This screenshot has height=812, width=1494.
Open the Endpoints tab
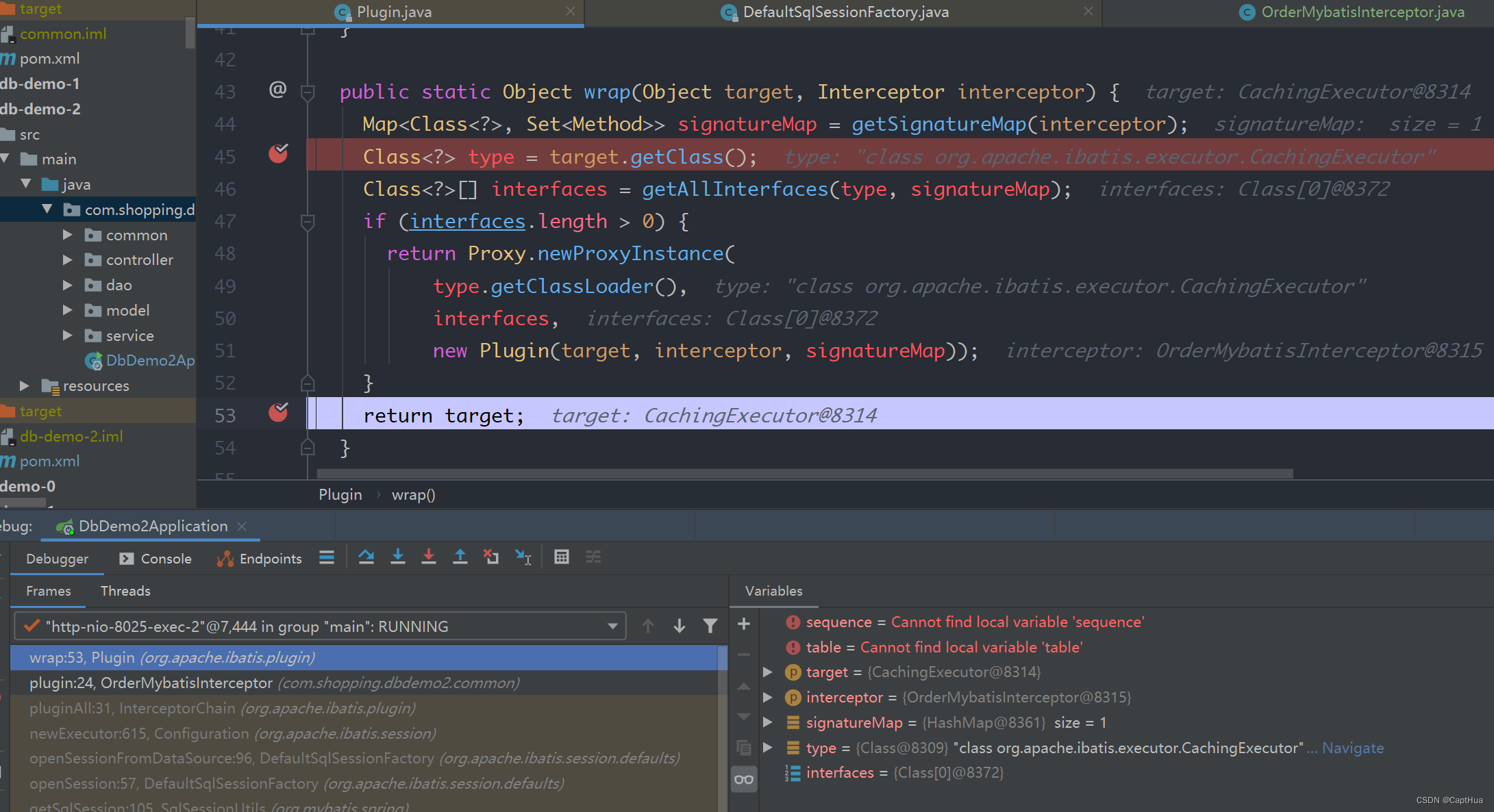tap(260, 559)
